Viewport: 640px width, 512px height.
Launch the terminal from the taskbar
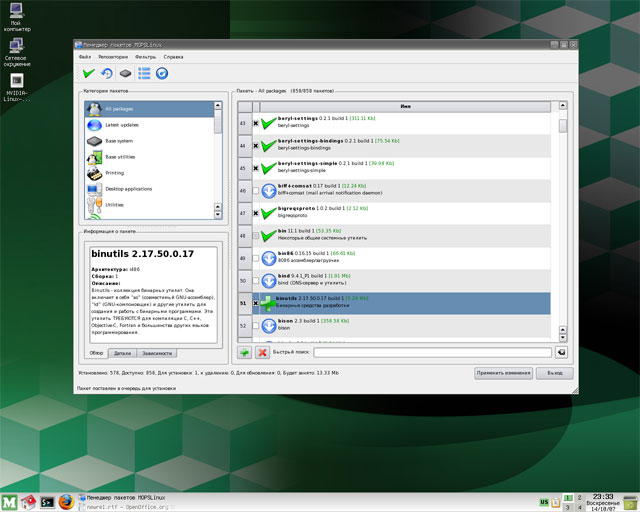tap(47, 502)
